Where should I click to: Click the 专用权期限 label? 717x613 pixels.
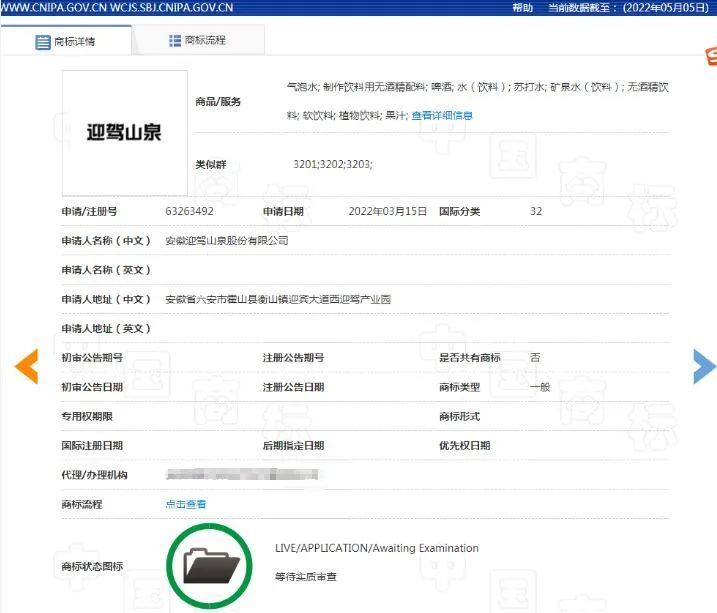[x=87, y=416]
